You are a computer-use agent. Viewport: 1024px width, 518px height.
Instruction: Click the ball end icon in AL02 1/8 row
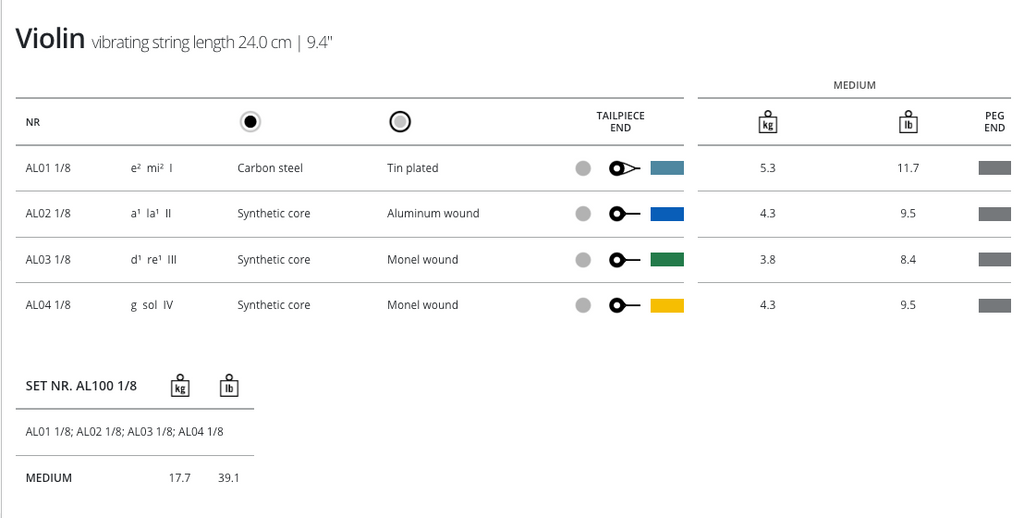[625, 214]
